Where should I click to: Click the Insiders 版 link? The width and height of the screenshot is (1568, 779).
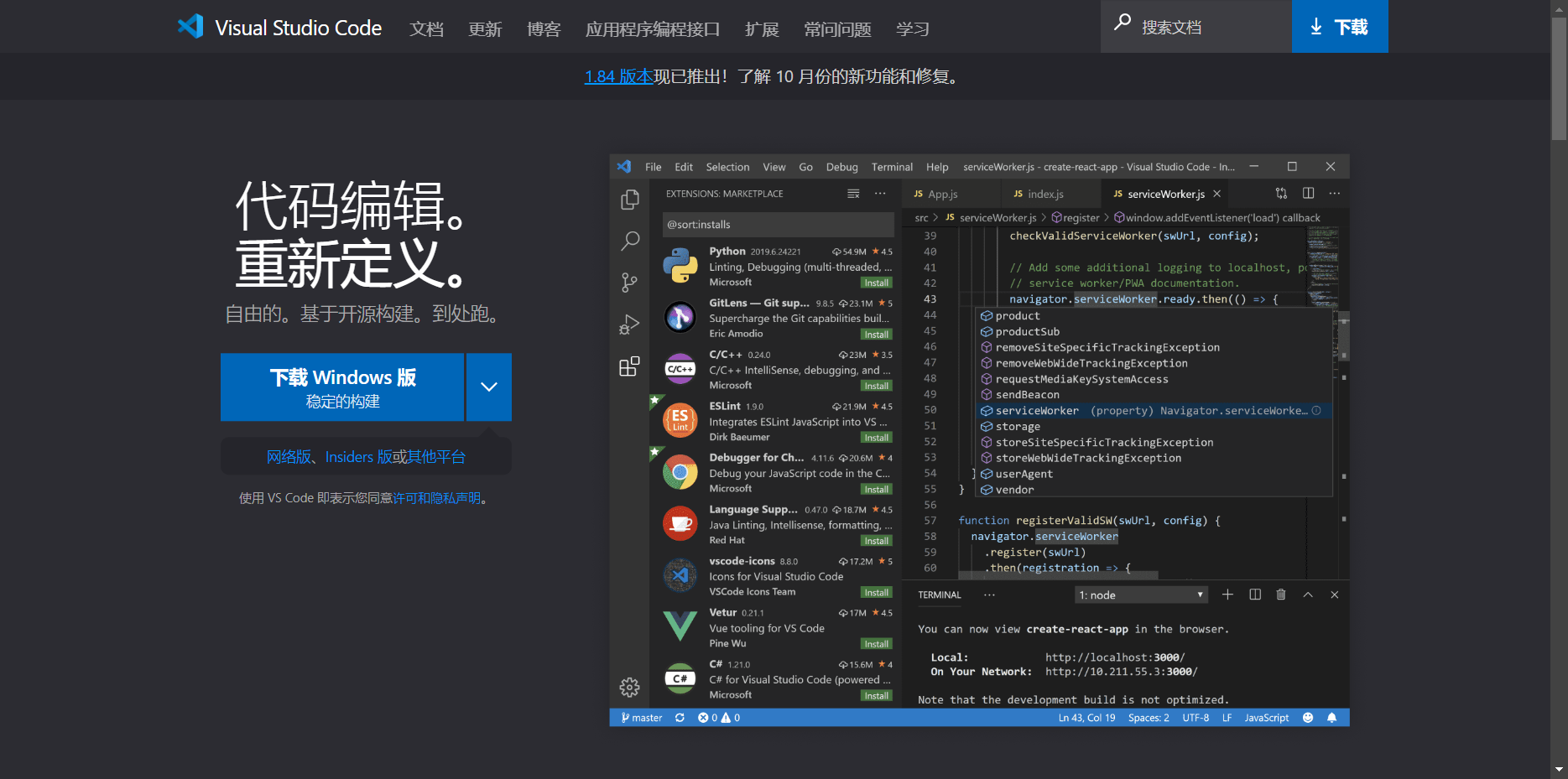(358, 457)
